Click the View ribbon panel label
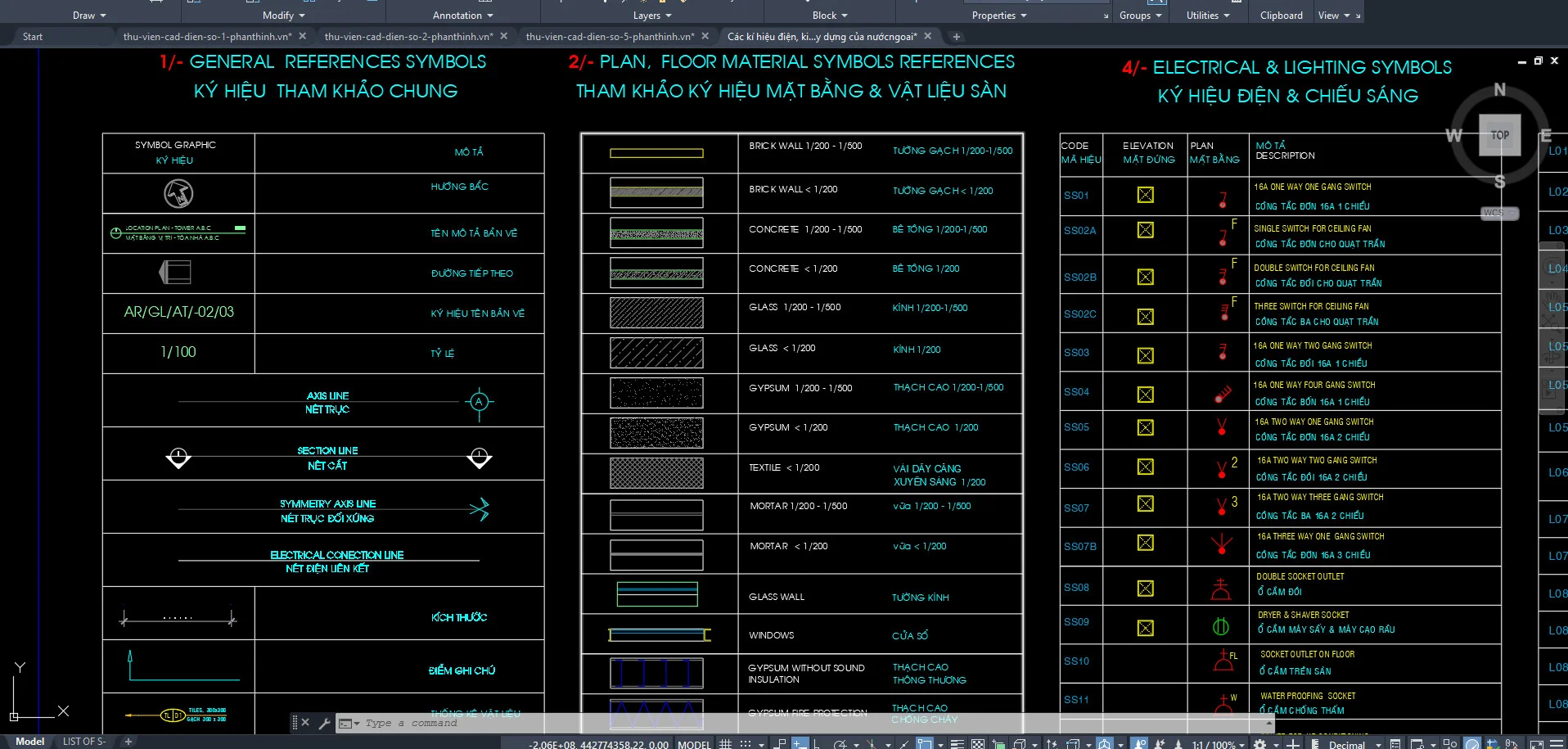This screenshot has height=749, width=1568. (1328, 16)
